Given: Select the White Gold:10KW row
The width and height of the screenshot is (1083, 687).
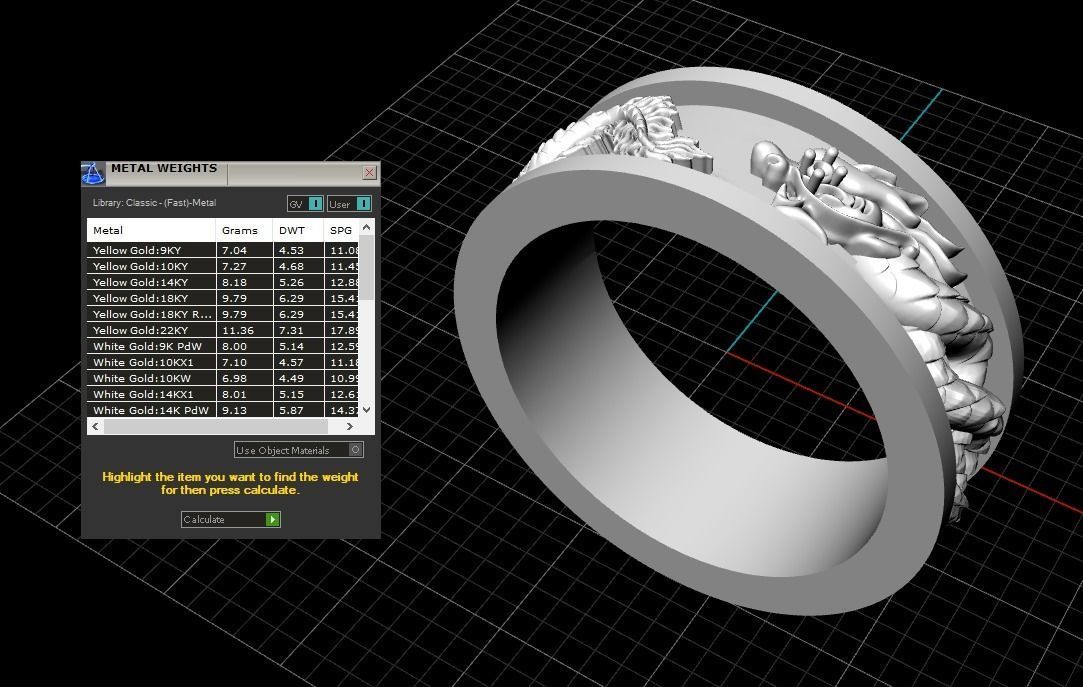Looking at the screenshot, I should pyautogui.click(x=222, y=378).
